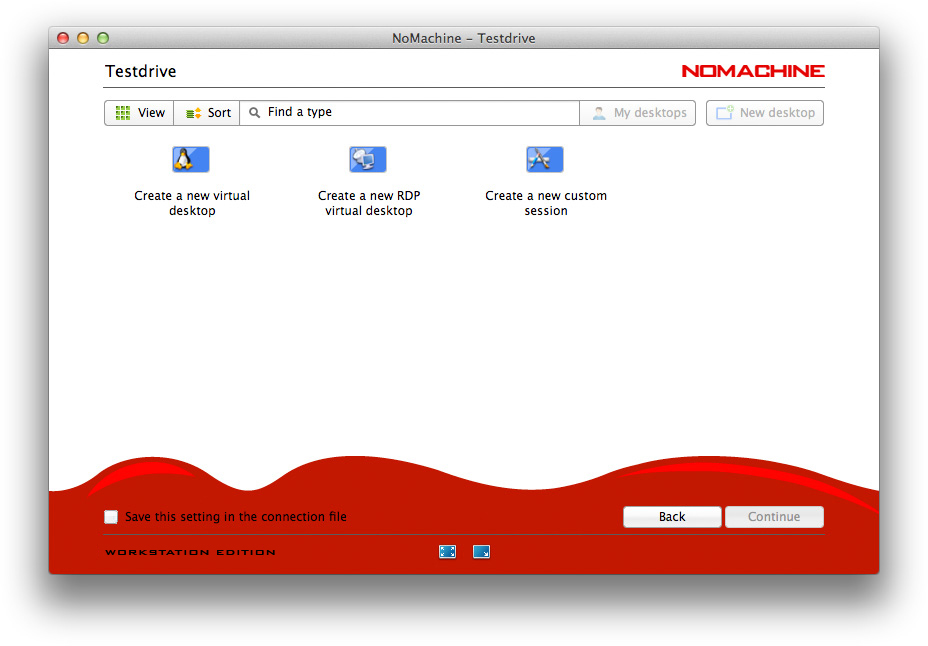Go Back to the previous screen
Viewport: 928px width, 646px height.
tap(672, 516)
